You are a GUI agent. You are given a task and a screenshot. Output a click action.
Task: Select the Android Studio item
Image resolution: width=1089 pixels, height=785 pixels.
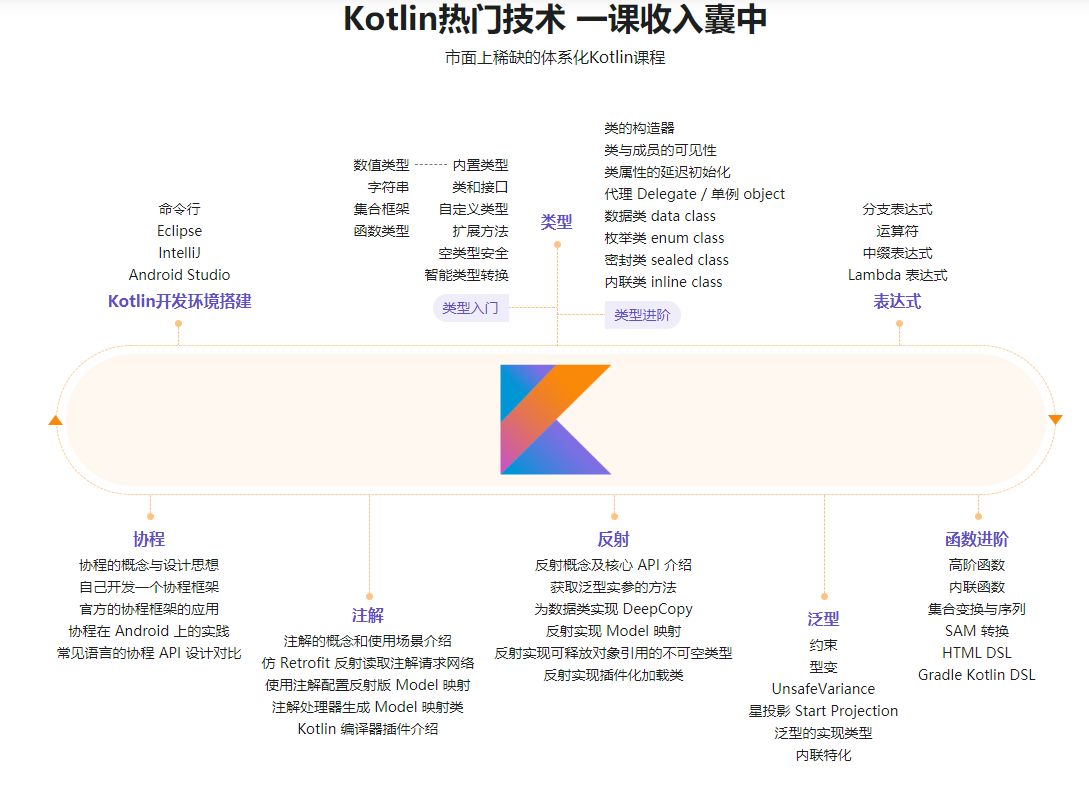tap(180, 275)
